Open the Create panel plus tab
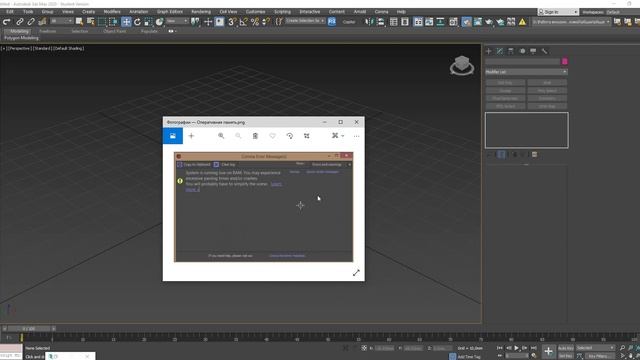The image size is (640, 360). coord(489,51)
